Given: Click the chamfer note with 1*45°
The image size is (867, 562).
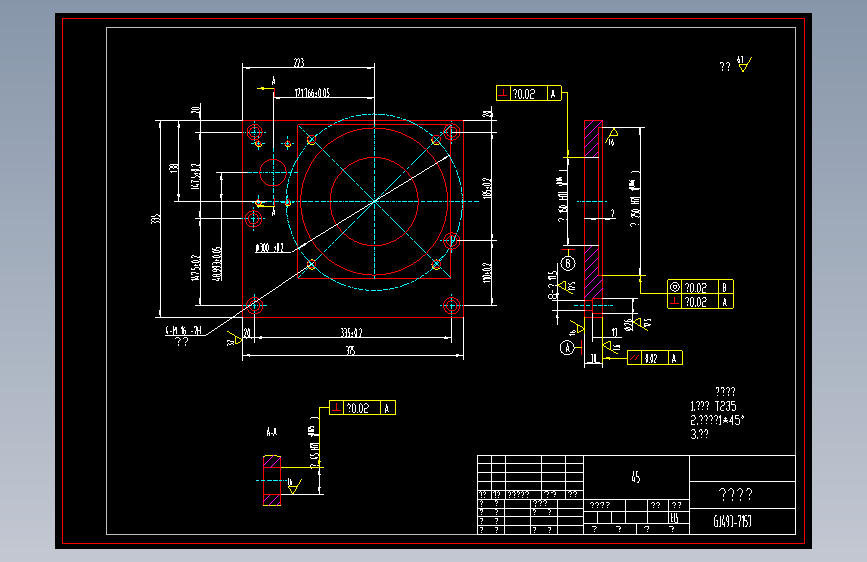Looking at the screenshot, I should coord(717,420).
